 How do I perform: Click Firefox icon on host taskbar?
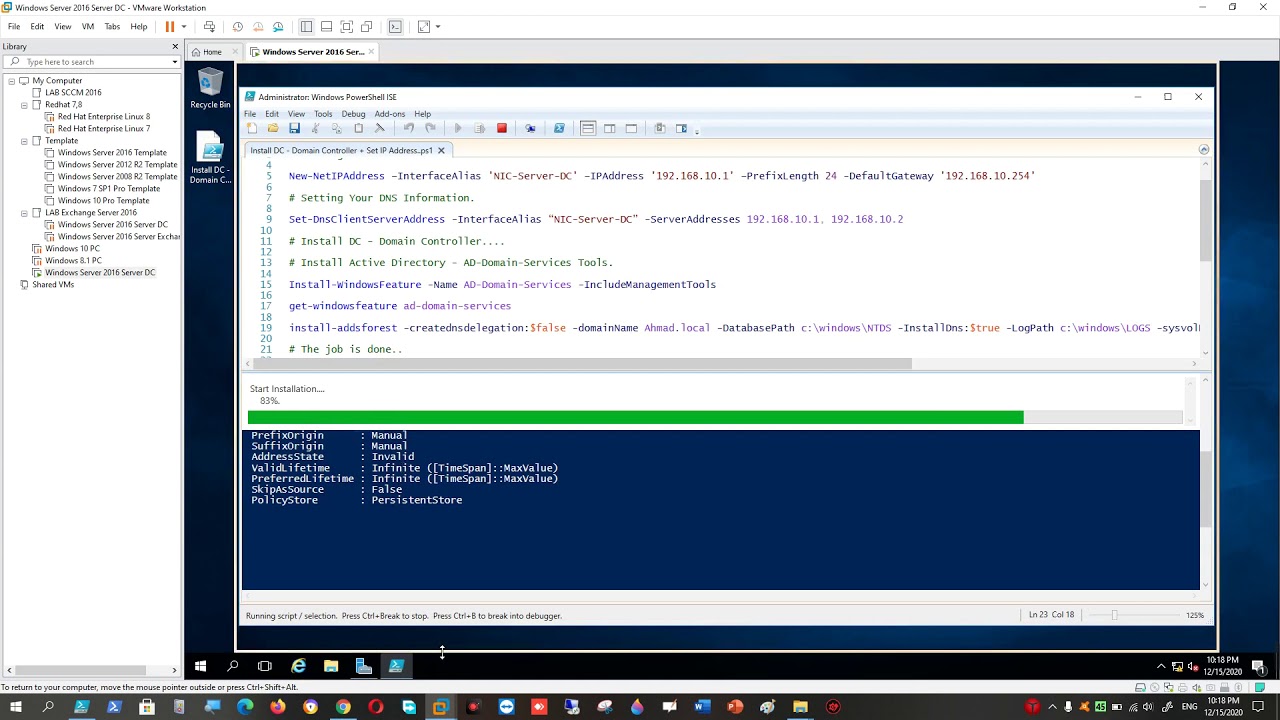(x=278, y=708)
